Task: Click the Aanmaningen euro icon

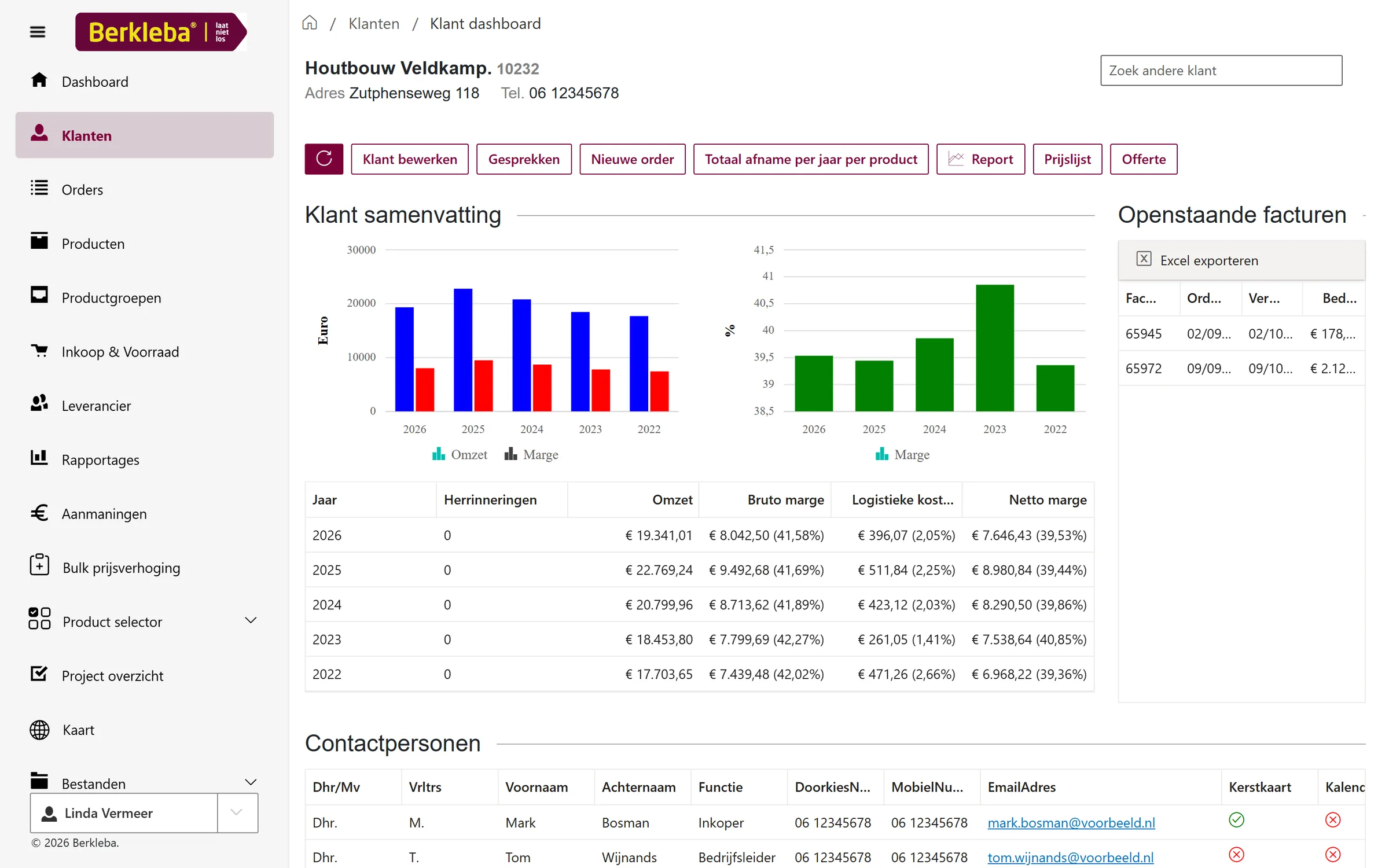Action: coord(39,513)
